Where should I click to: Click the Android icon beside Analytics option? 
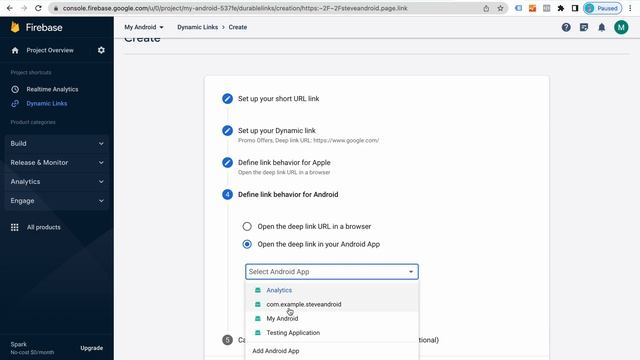pos(258,290)
